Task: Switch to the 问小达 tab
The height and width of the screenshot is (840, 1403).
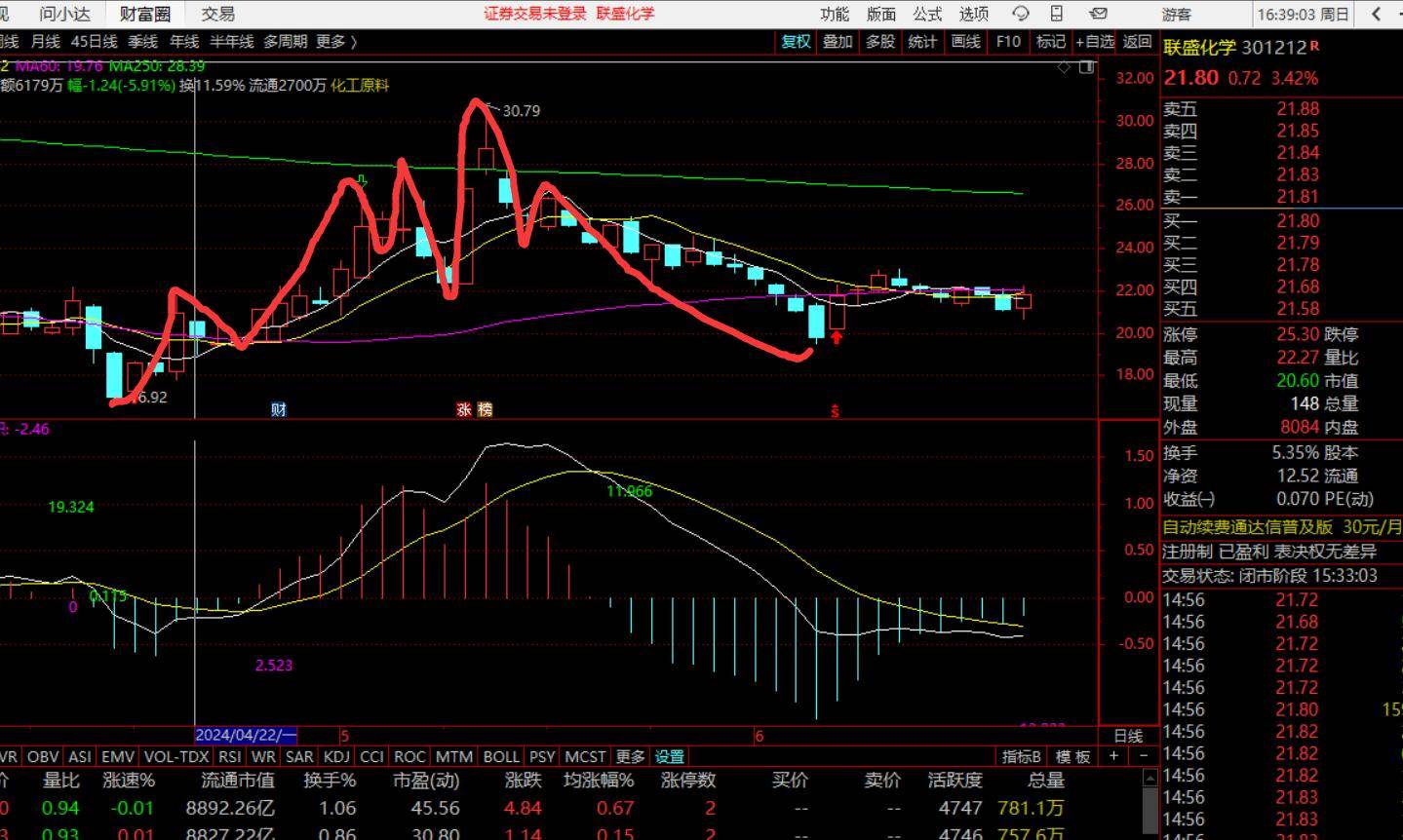Action: (64, 14)
